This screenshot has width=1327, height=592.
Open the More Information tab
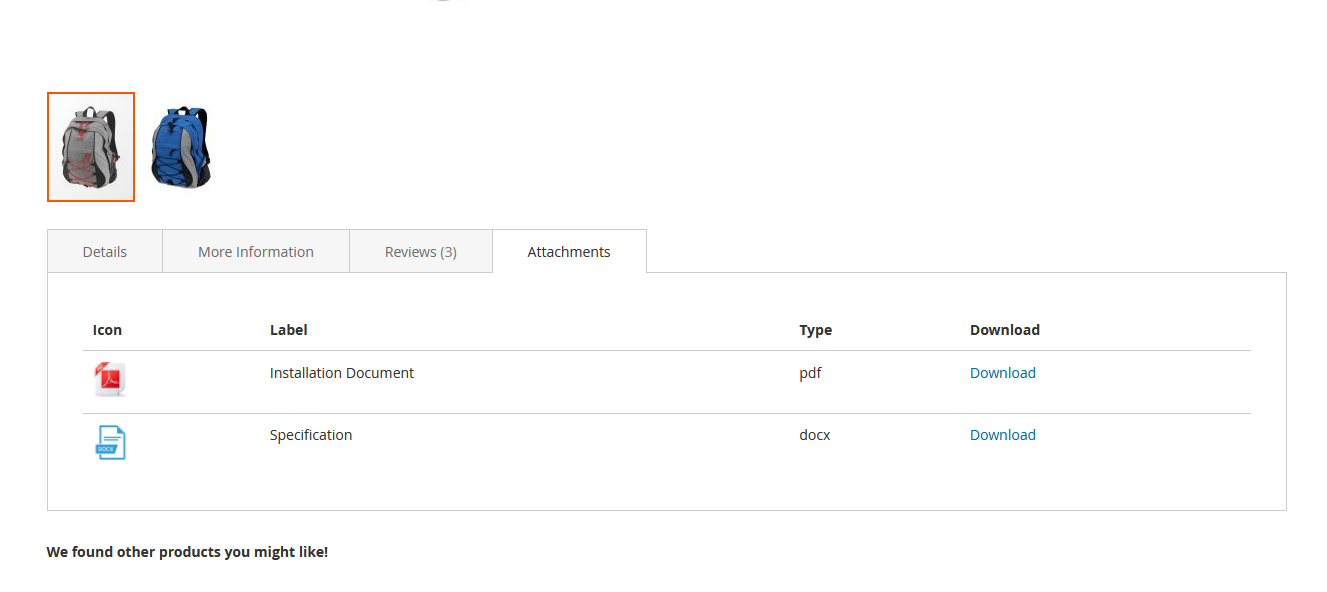[x=255, y=251]
